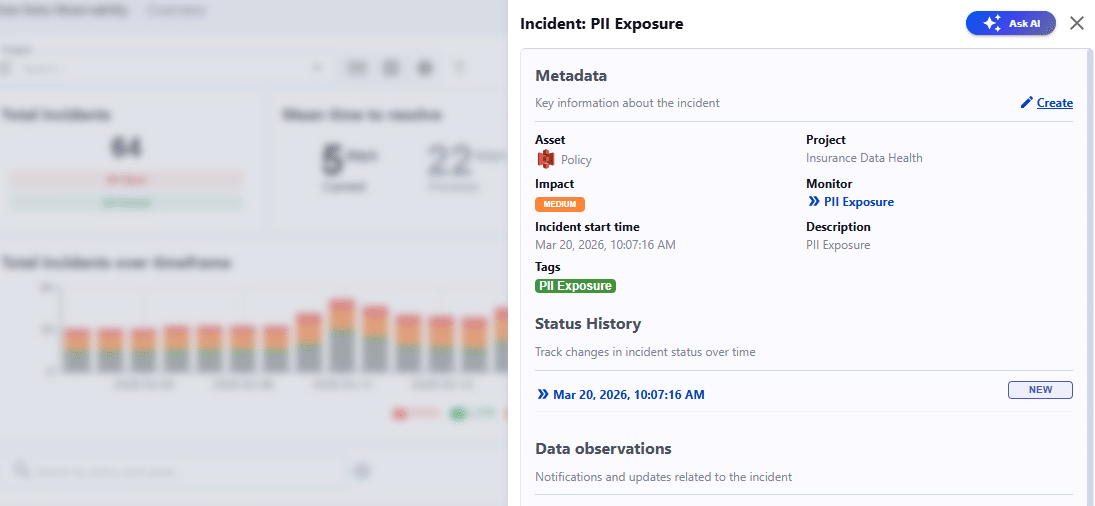
Task: Click the Metadata section heading
Action: click(571, 75)
